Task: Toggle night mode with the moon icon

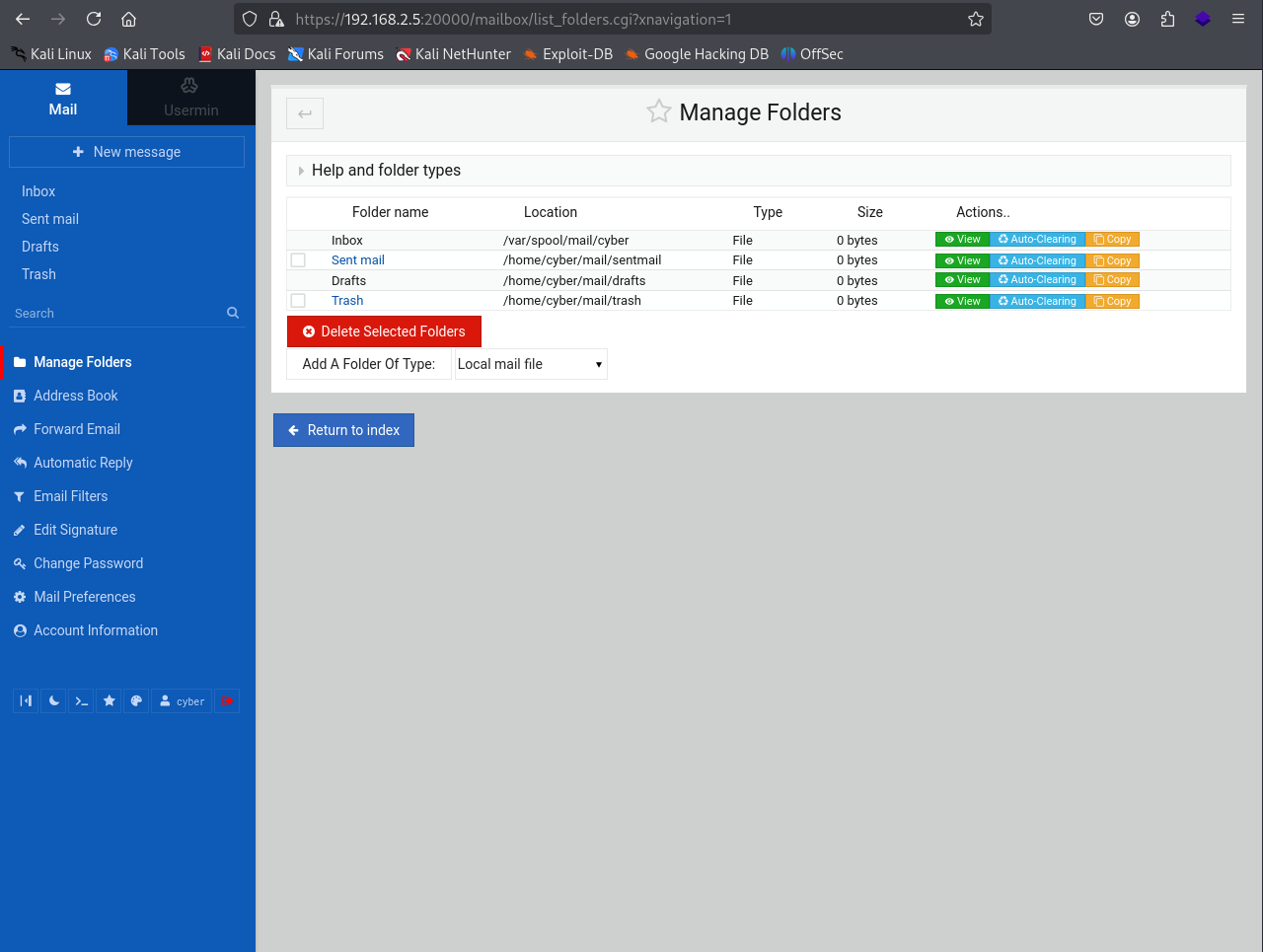Action: pos(53,701)
